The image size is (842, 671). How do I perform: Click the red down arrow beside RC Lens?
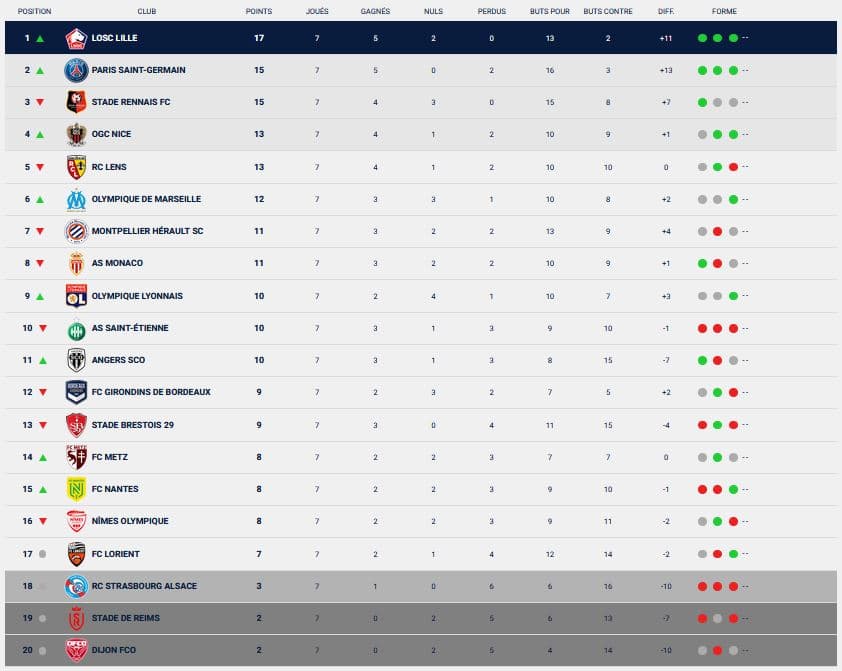[40, 167]
